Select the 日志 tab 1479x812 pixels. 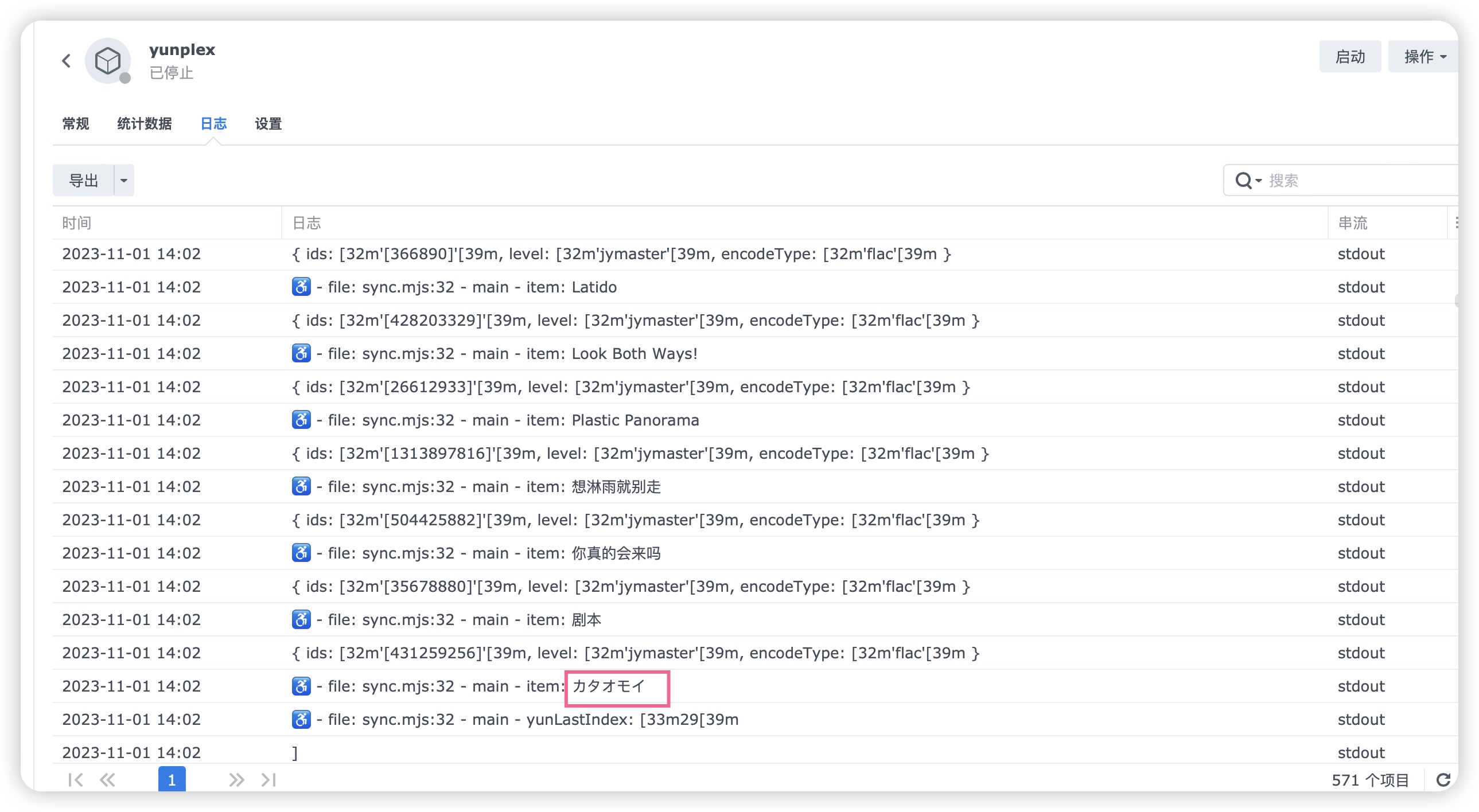[x=213, y=123]
